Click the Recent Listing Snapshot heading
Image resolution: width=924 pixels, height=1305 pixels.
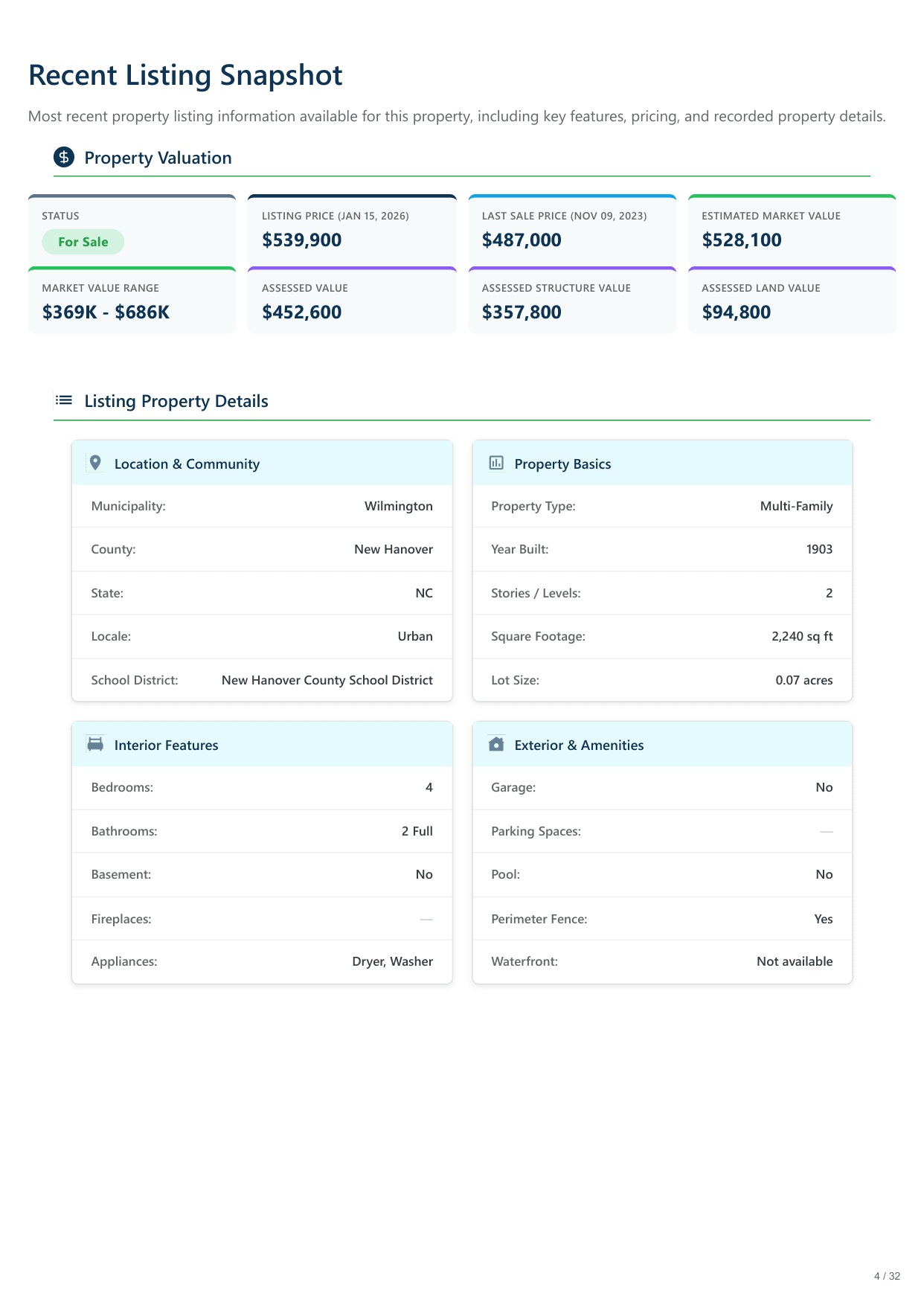pos(185,75)
